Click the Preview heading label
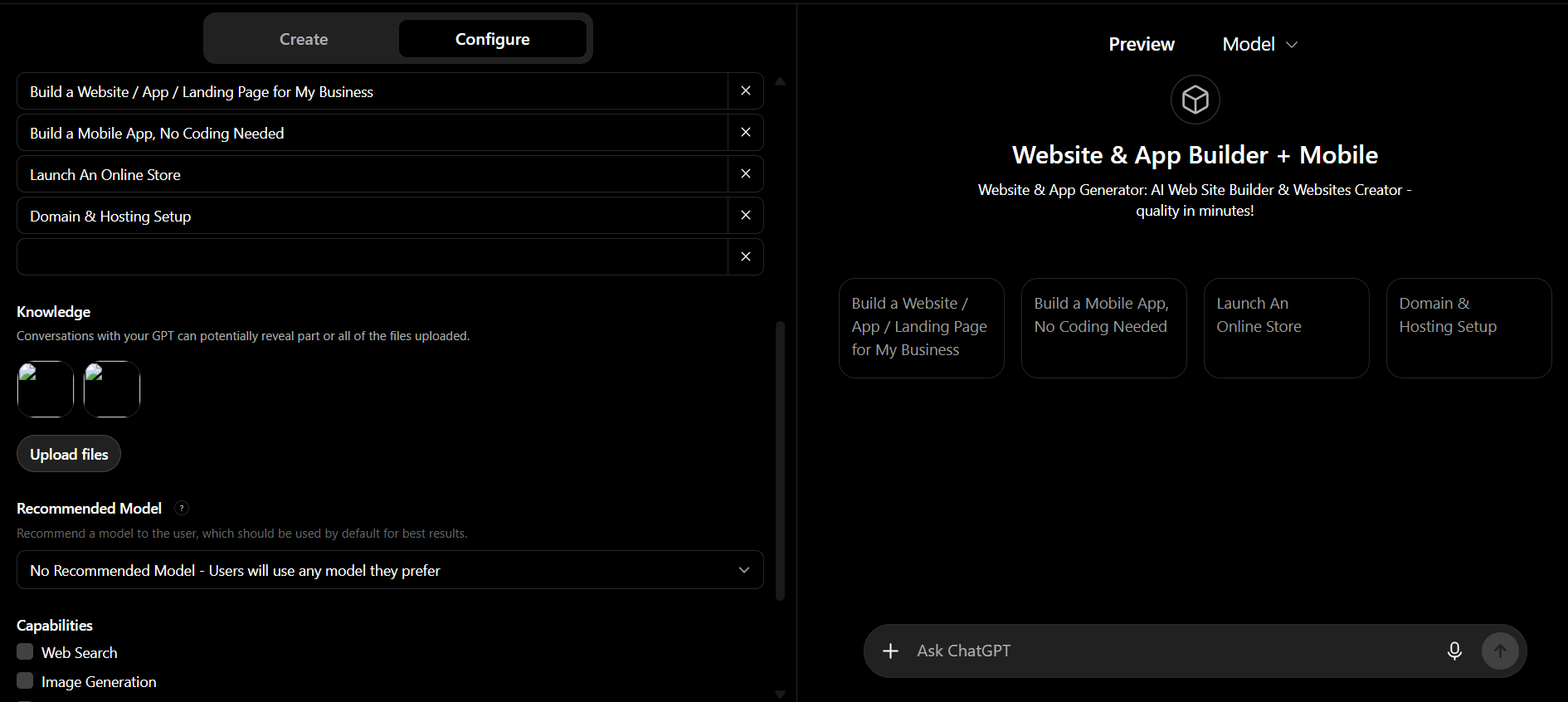 click(x=1142, y=45)
